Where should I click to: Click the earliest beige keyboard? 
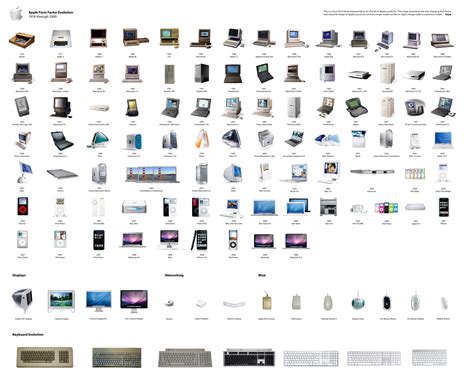[x=45, y=357]
